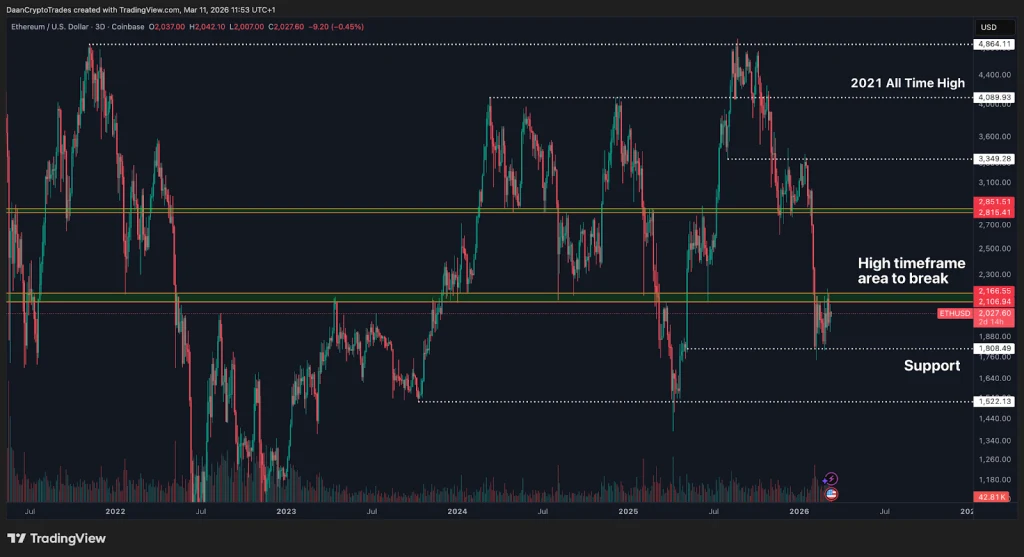The width and height of the screenshot is (1024, 557).
Task: Click the 2025 label on time axis
Action: (628, 511)
